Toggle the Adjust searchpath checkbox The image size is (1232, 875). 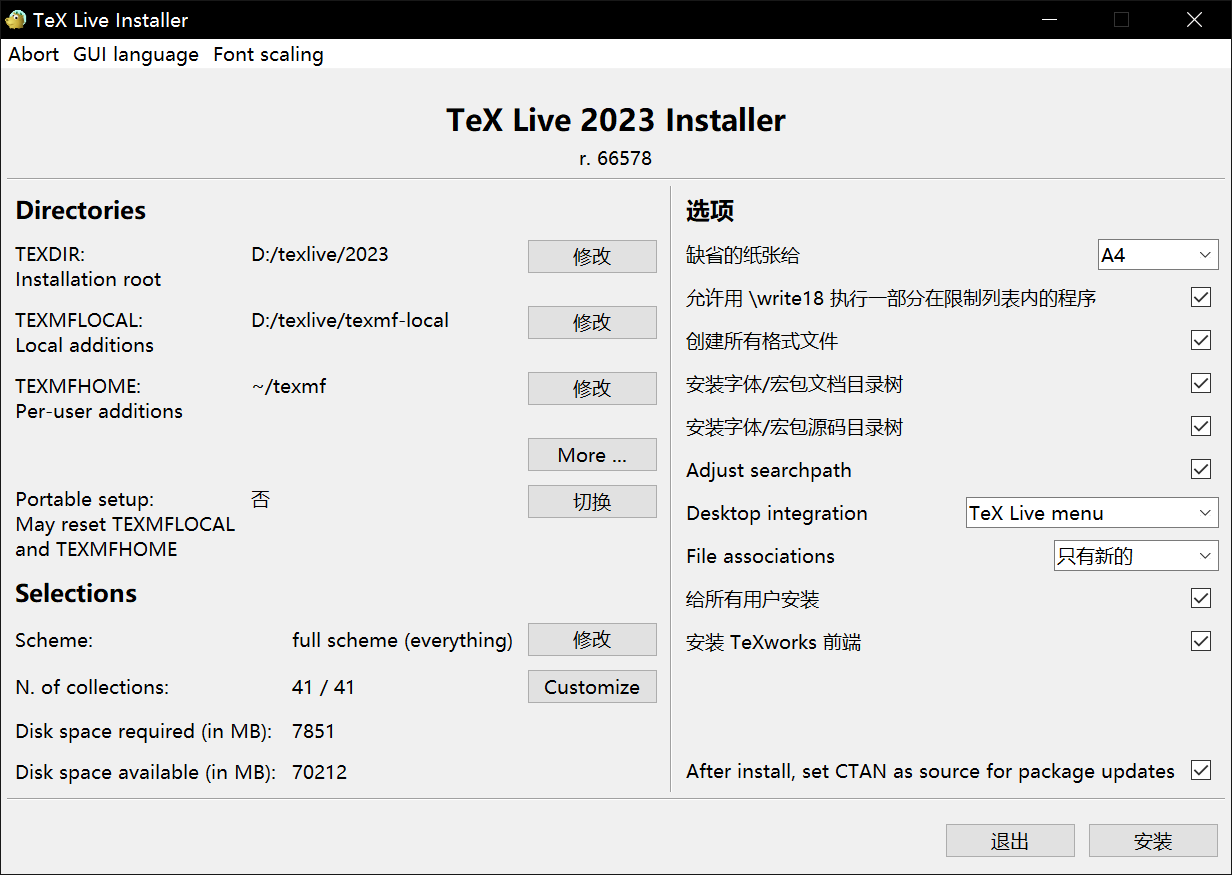pos(1201,469)
